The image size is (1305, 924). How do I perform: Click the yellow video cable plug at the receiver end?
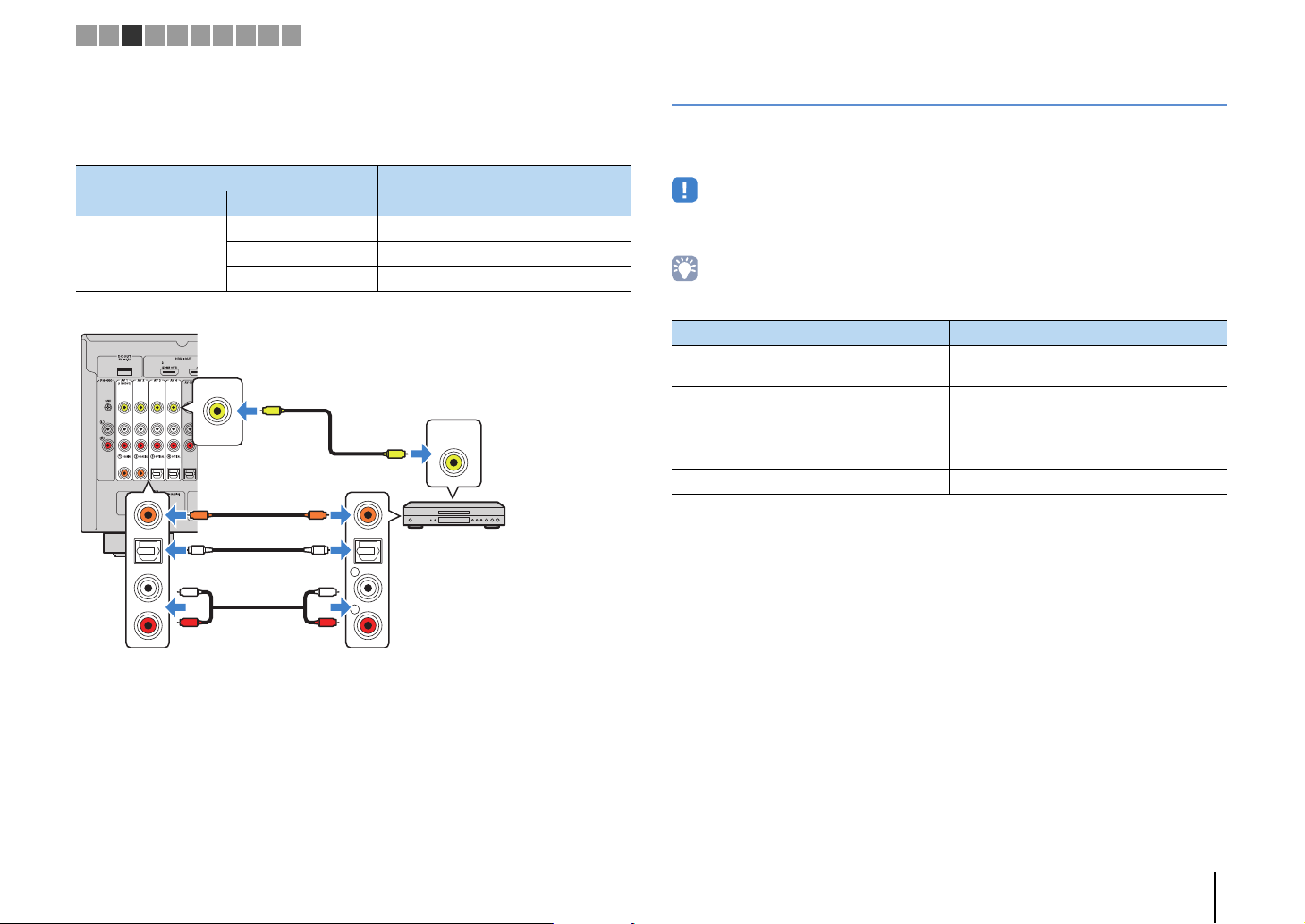coord(271,411)
